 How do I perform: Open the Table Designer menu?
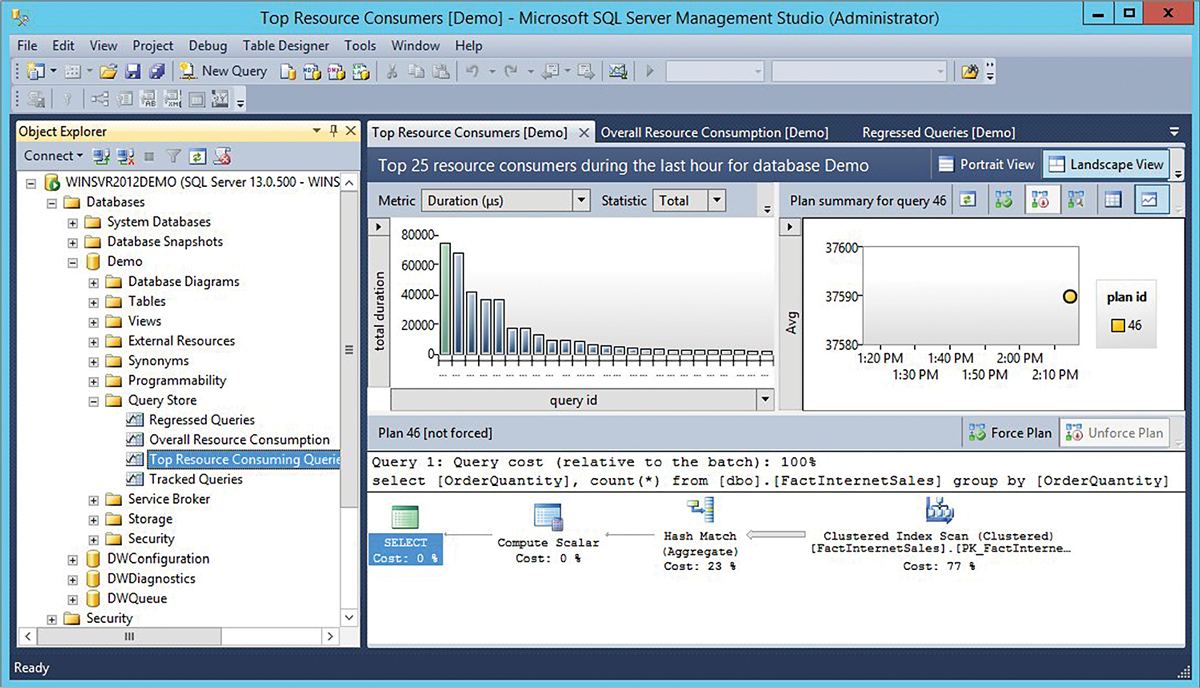286,45
